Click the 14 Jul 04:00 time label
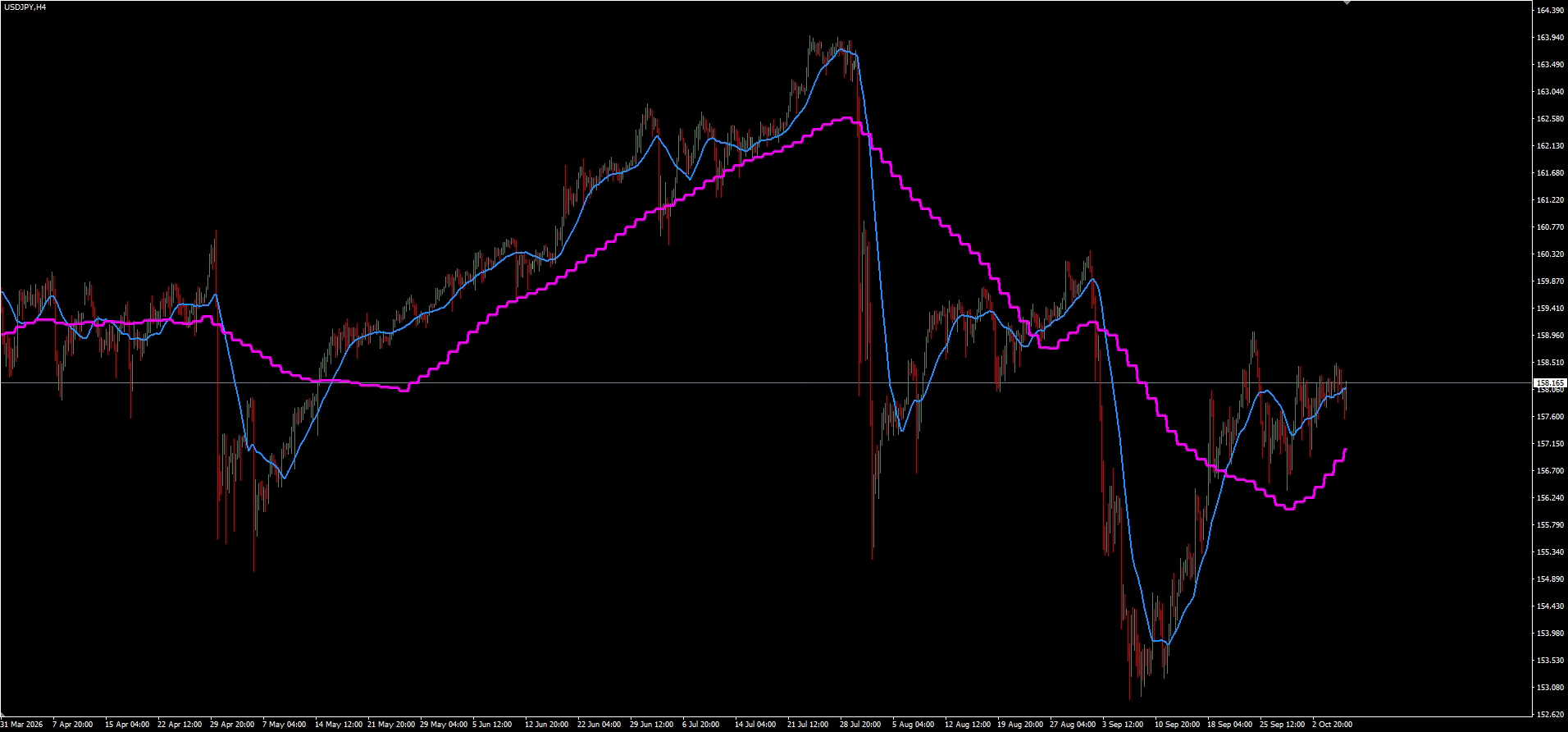The height and width of the screenshot is (732, 1568). (x=755, y=725)
